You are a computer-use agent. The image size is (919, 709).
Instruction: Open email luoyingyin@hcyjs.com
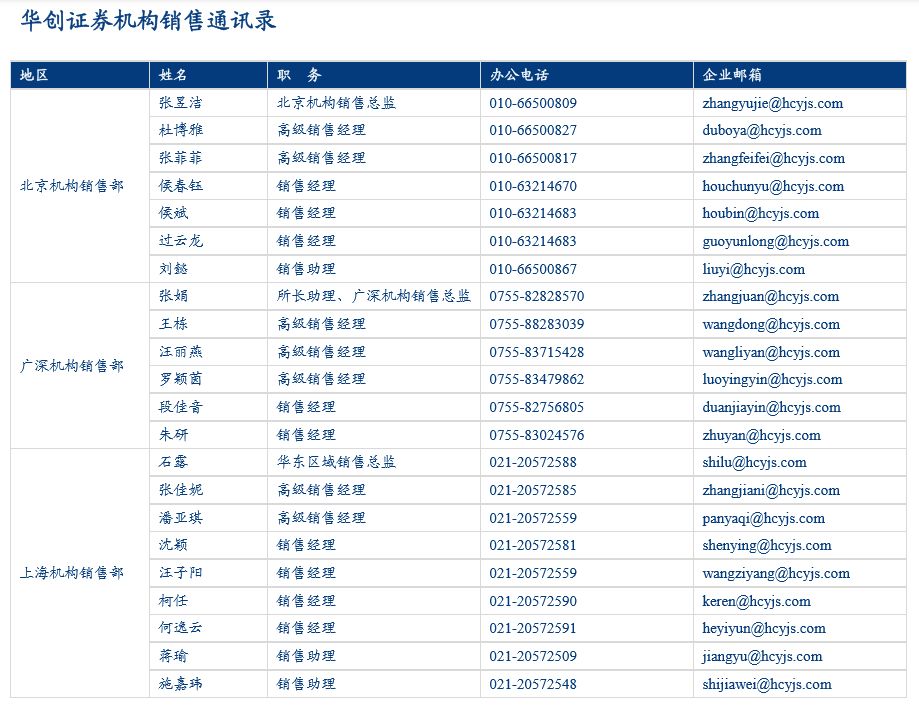point(772,380)
